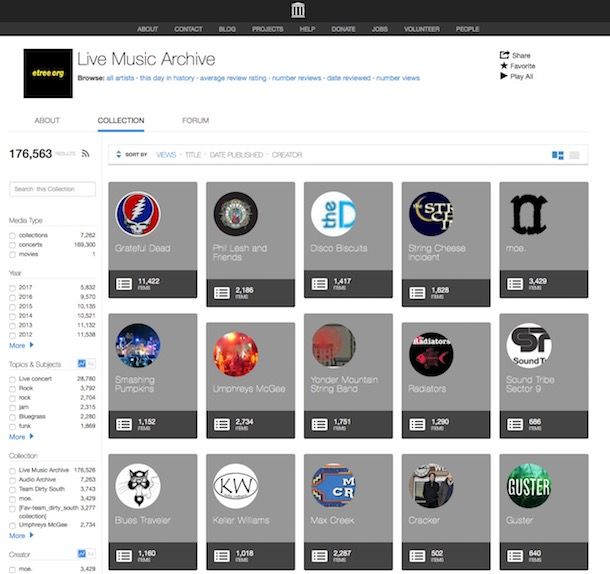Check the Team Dirty South collection filter

pos(12,490)
